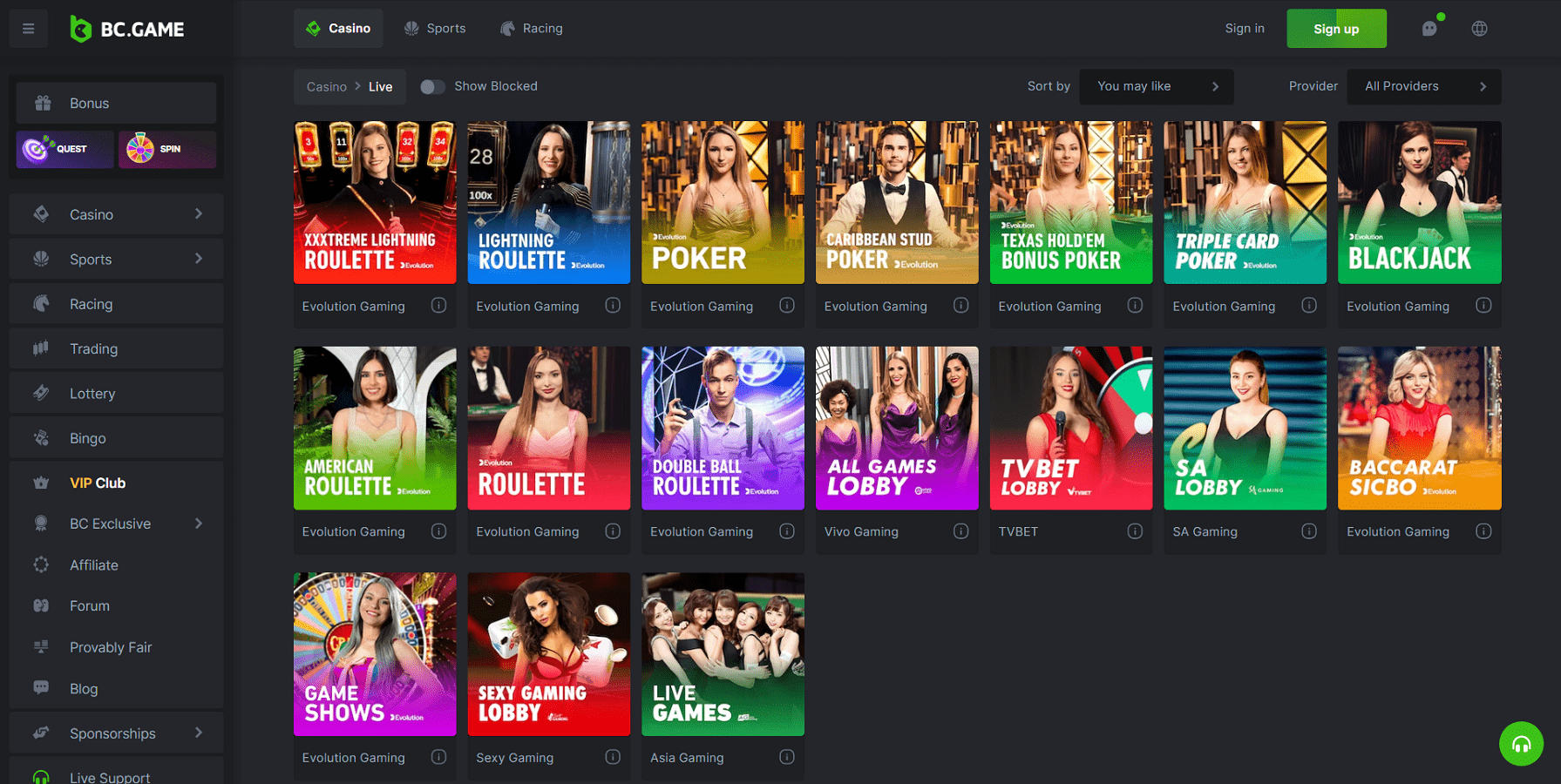Viewport: 1561px width, 784px height.
Task: Show info for Double Ball Roulette
Action: 787,531
